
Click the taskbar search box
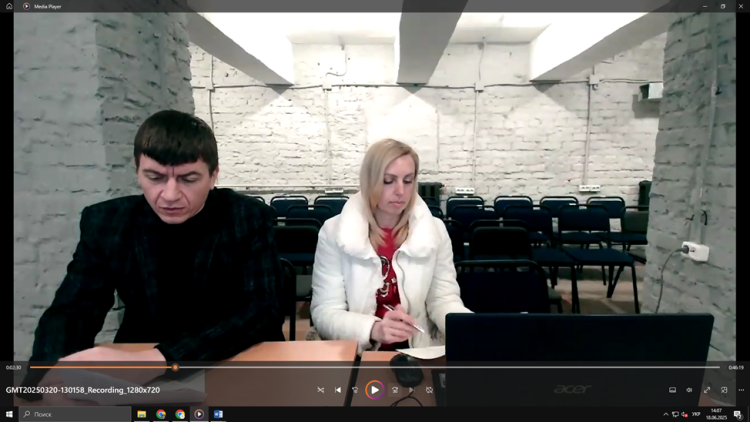coord(75,414)
